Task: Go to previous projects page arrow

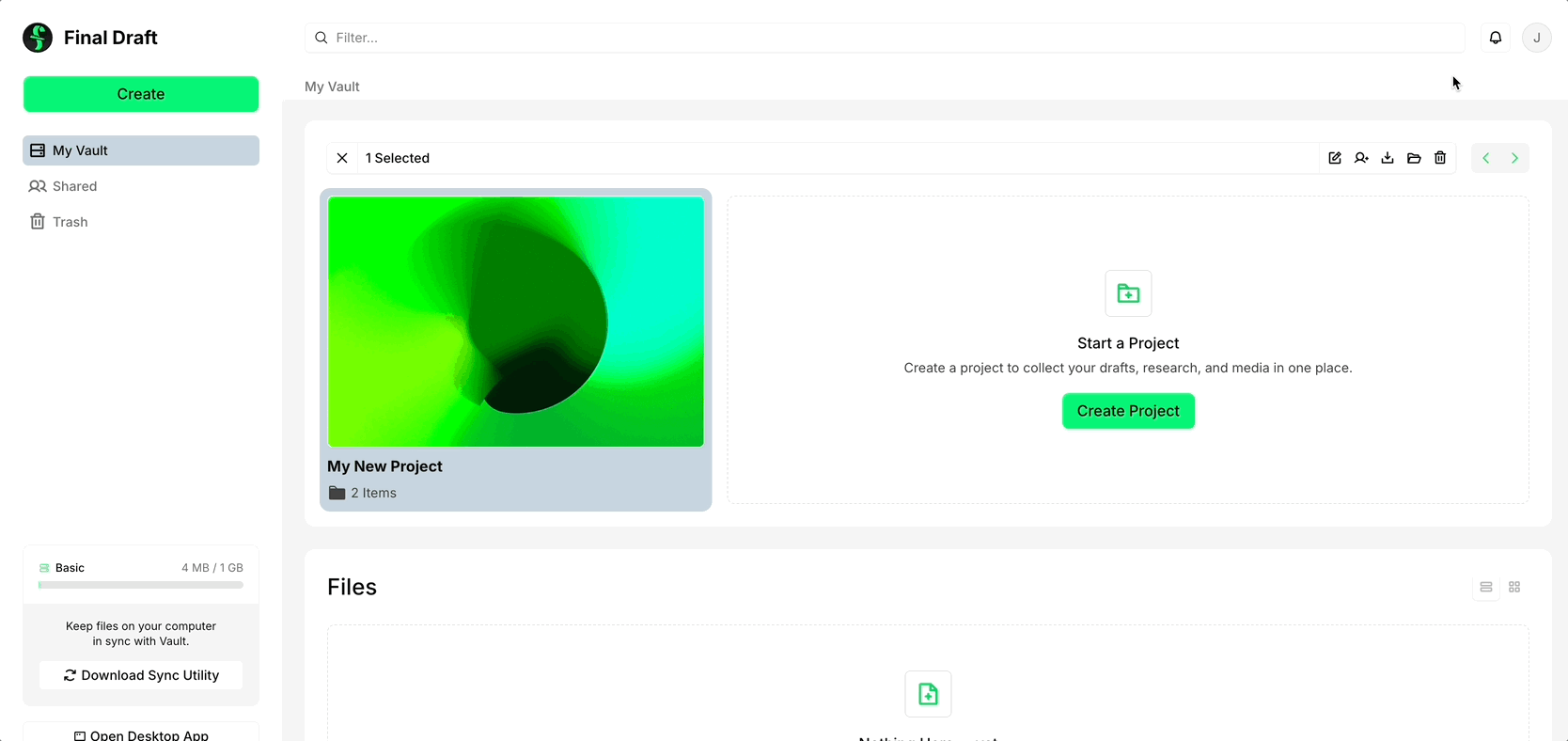Action: (x=1486, y=158)
